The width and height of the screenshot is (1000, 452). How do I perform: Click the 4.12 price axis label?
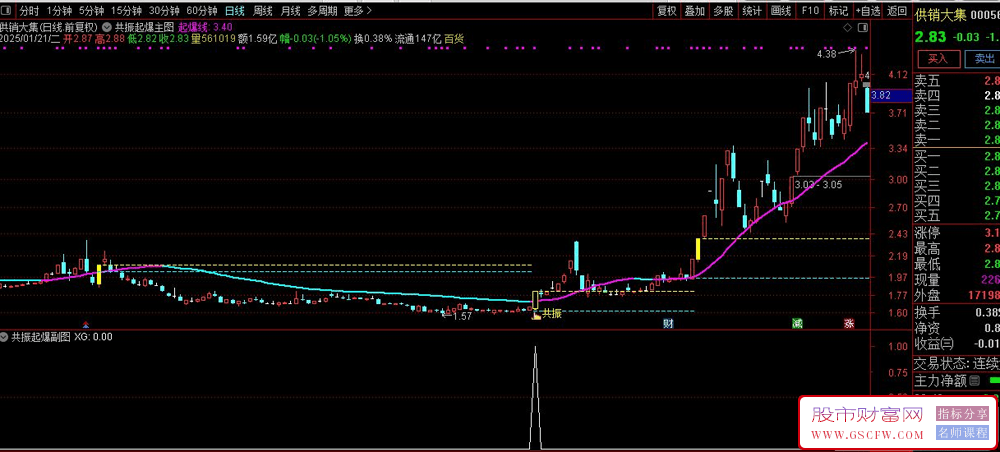[897, 75]
